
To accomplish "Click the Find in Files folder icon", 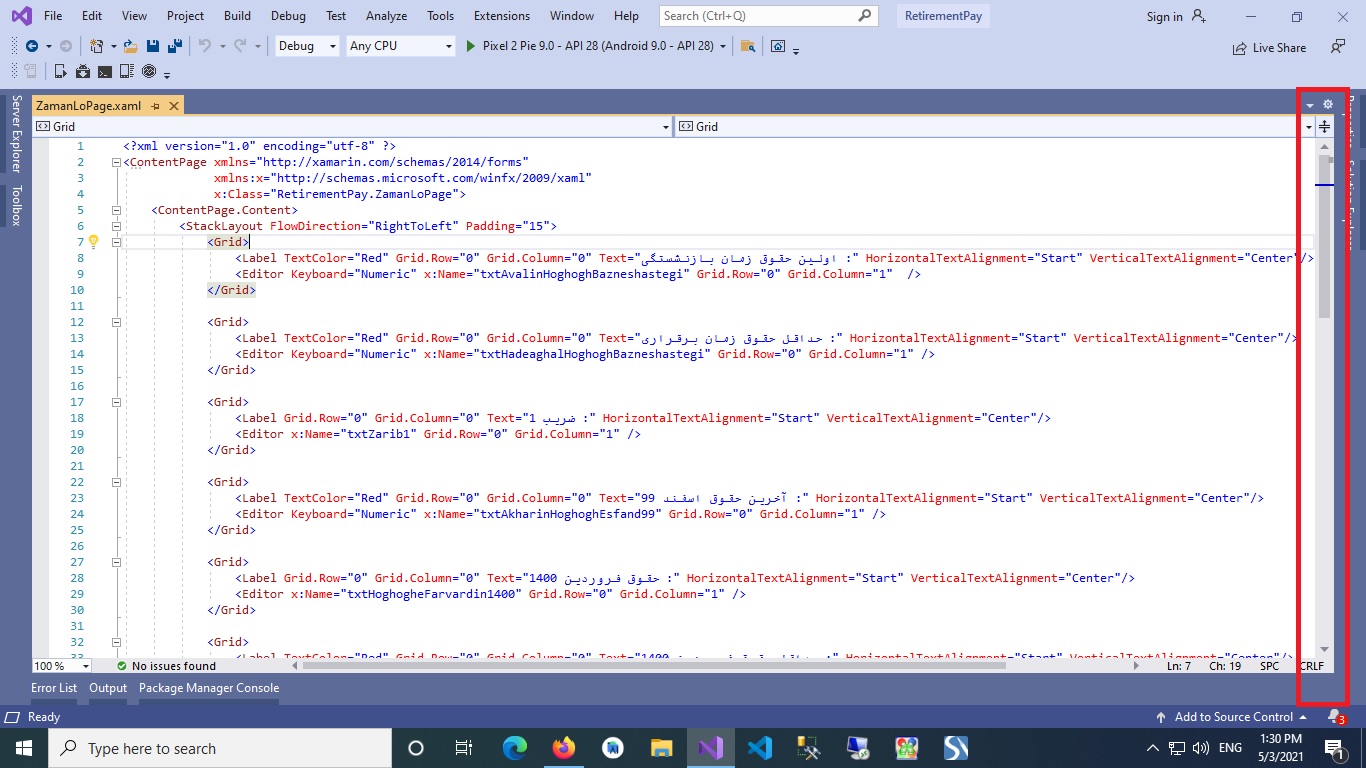I will [x=747, y=46].
